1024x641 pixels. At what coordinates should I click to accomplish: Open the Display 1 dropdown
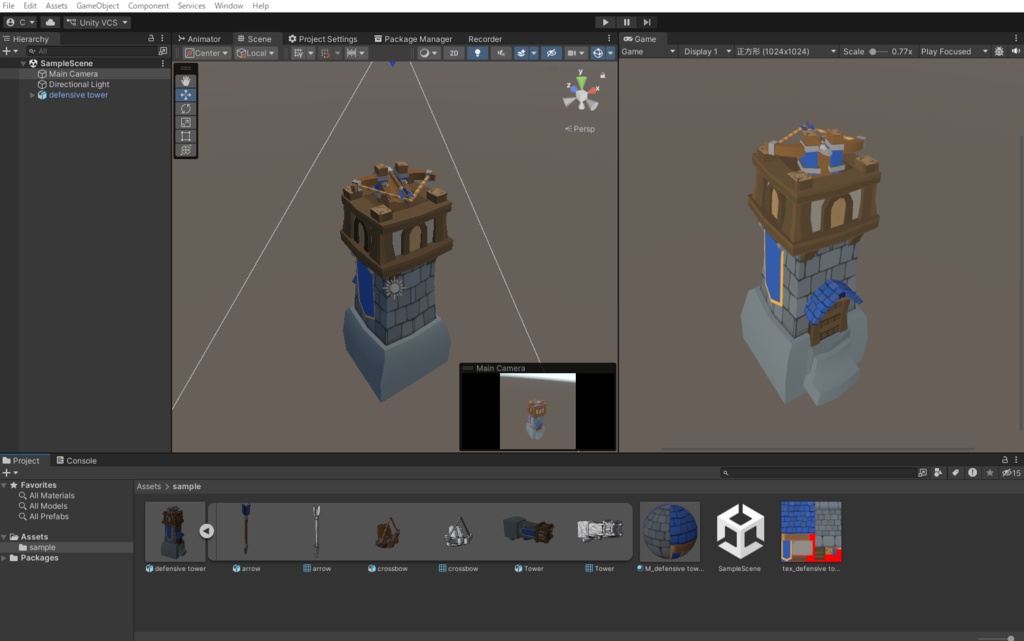point(707,52)
